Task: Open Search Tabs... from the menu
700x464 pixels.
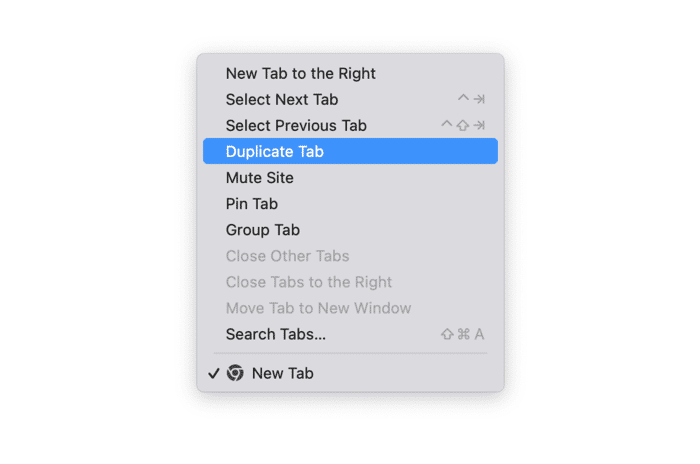Action: tap(276, 334)
